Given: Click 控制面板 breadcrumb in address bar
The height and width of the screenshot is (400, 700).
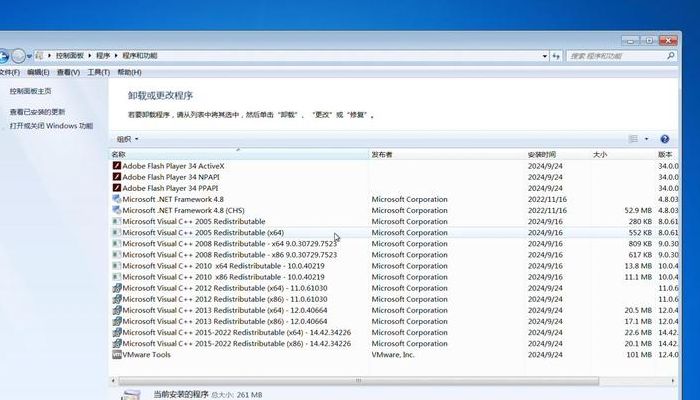Looking at the screenshot, I should pyautogui.click(x=70, y=56).
